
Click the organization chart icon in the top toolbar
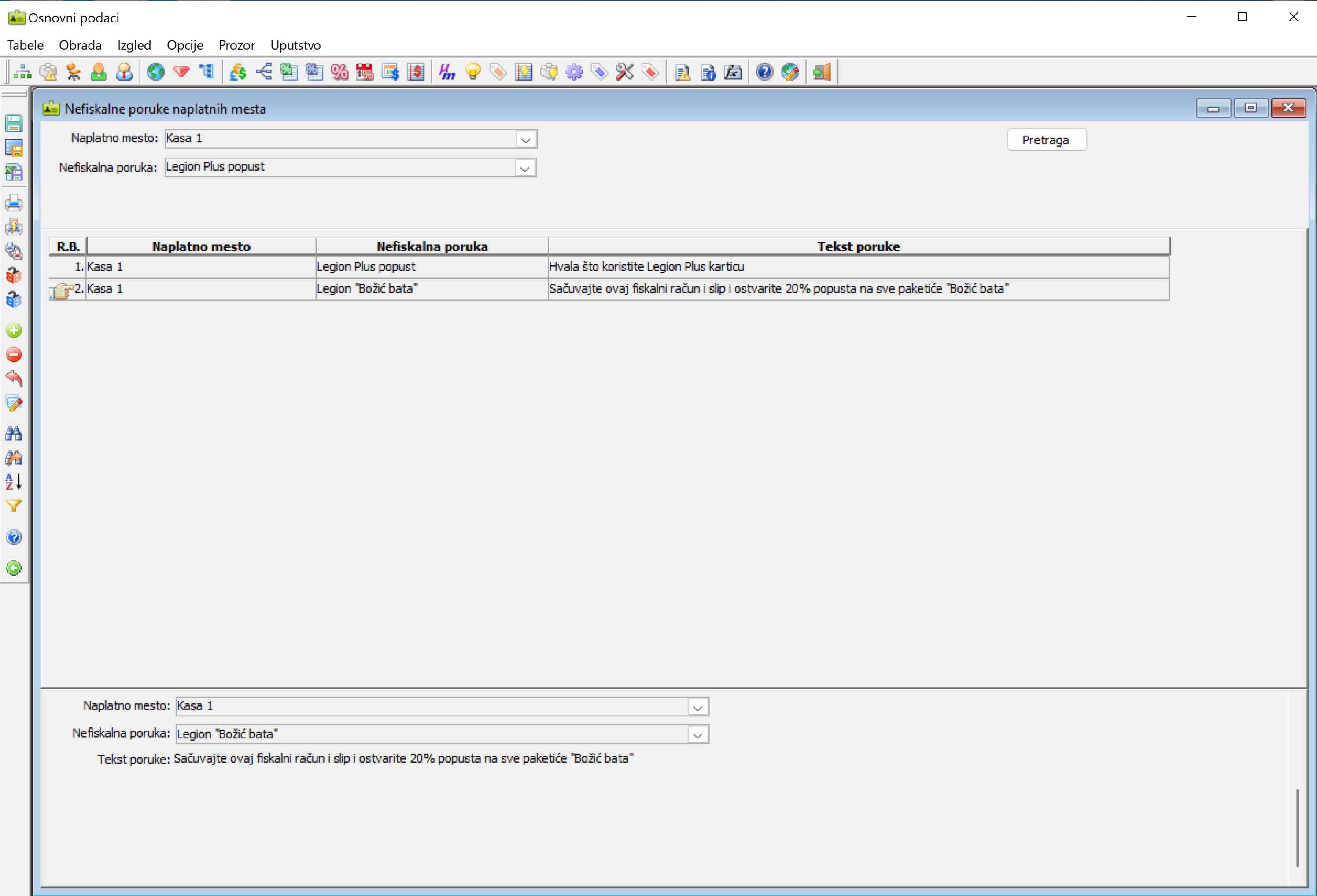pyautogui.click(x=22, y=72)
